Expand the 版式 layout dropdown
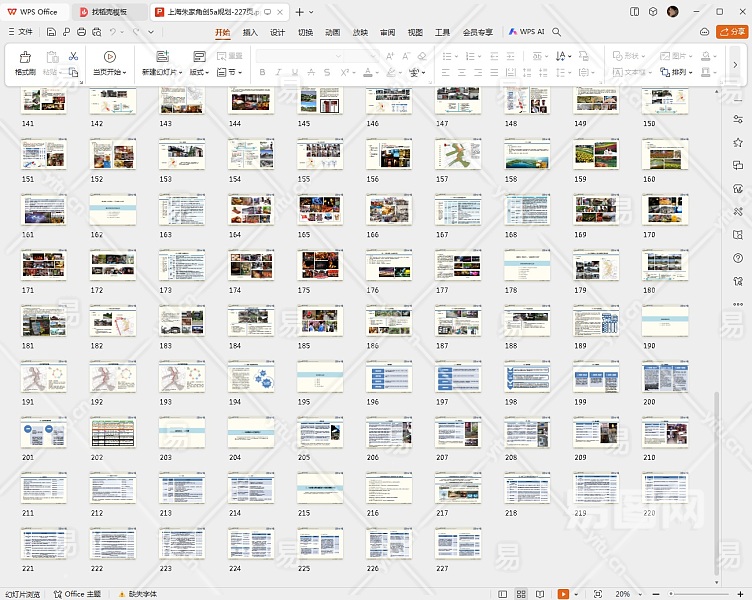This screenshot has height=600, width=752. pos(199,73)
